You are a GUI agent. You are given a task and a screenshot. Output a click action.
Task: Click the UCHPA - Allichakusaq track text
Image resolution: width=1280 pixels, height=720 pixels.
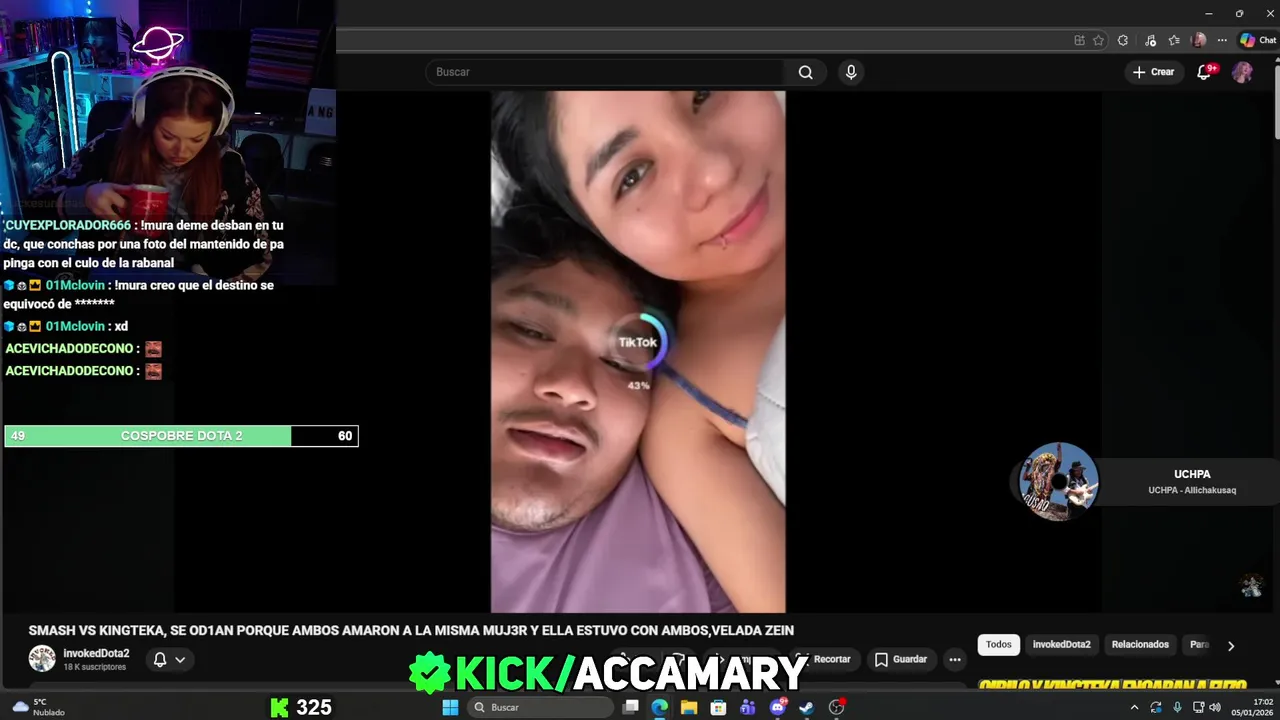coord(1192,490)
